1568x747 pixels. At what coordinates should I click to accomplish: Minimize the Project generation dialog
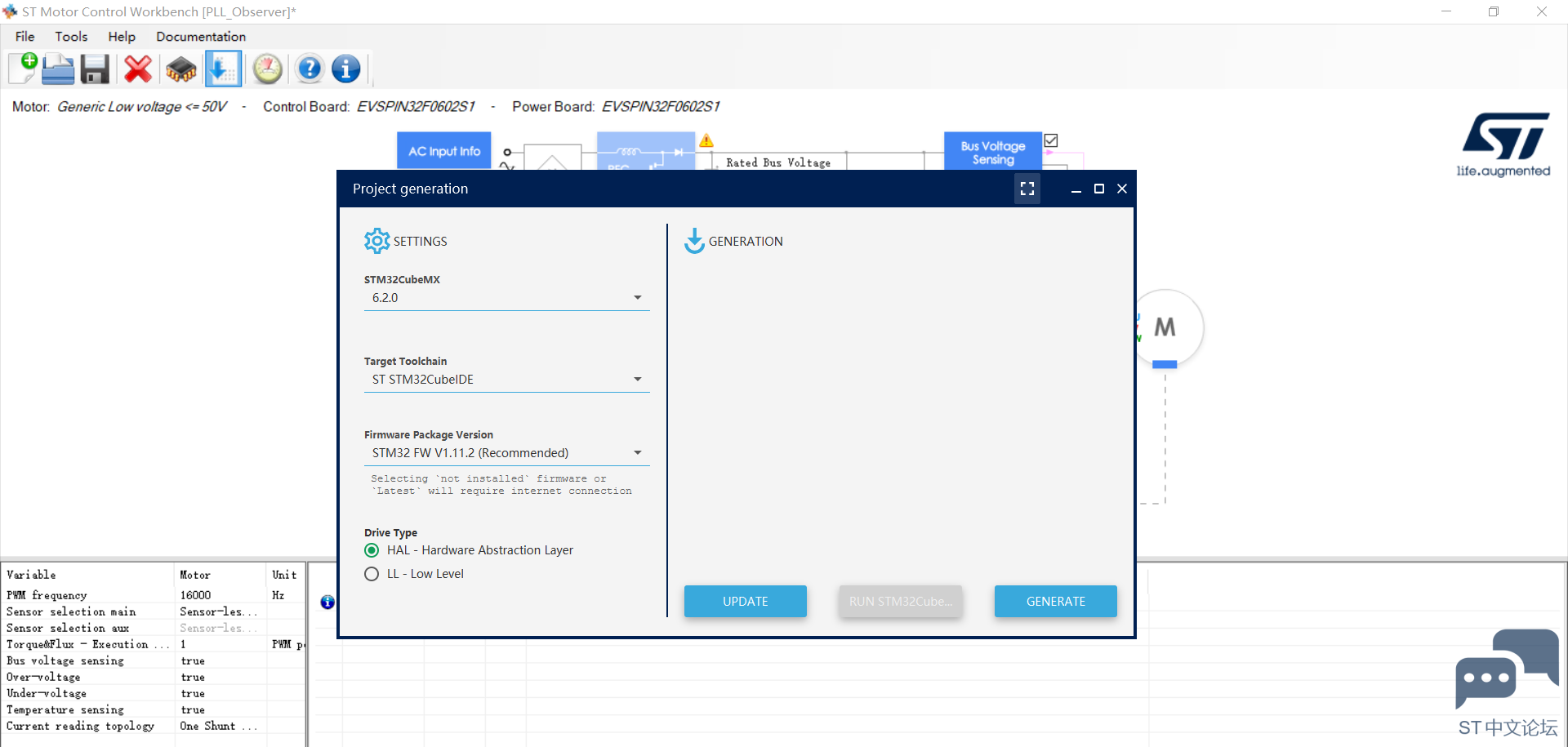[1076, 189]
